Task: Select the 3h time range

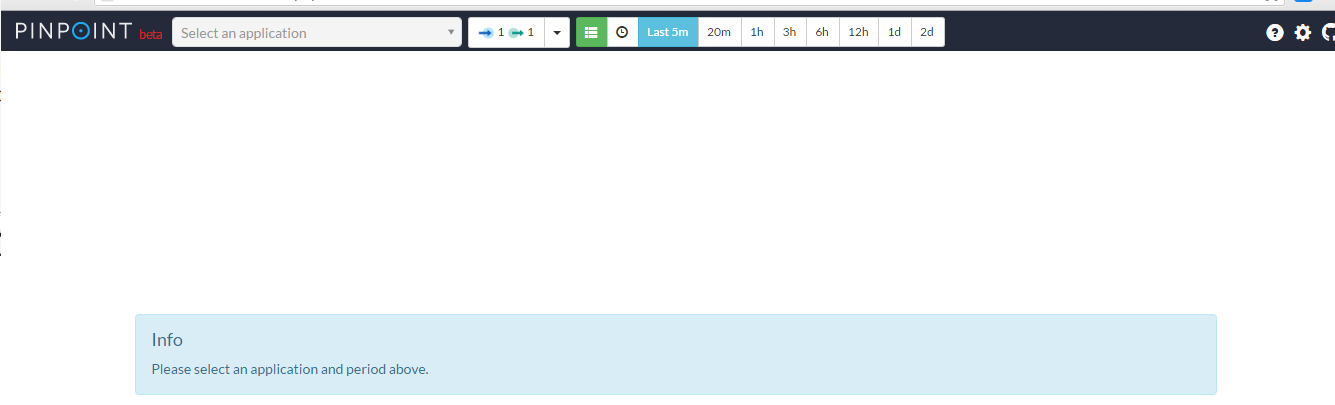Action: (790, 33)
